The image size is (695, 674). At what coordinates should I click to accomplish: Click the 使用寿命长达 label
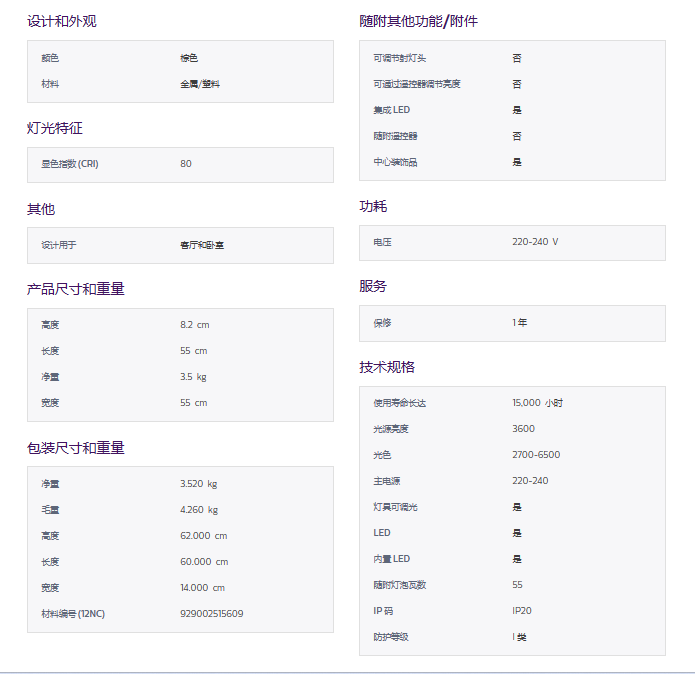coord(400,403)
